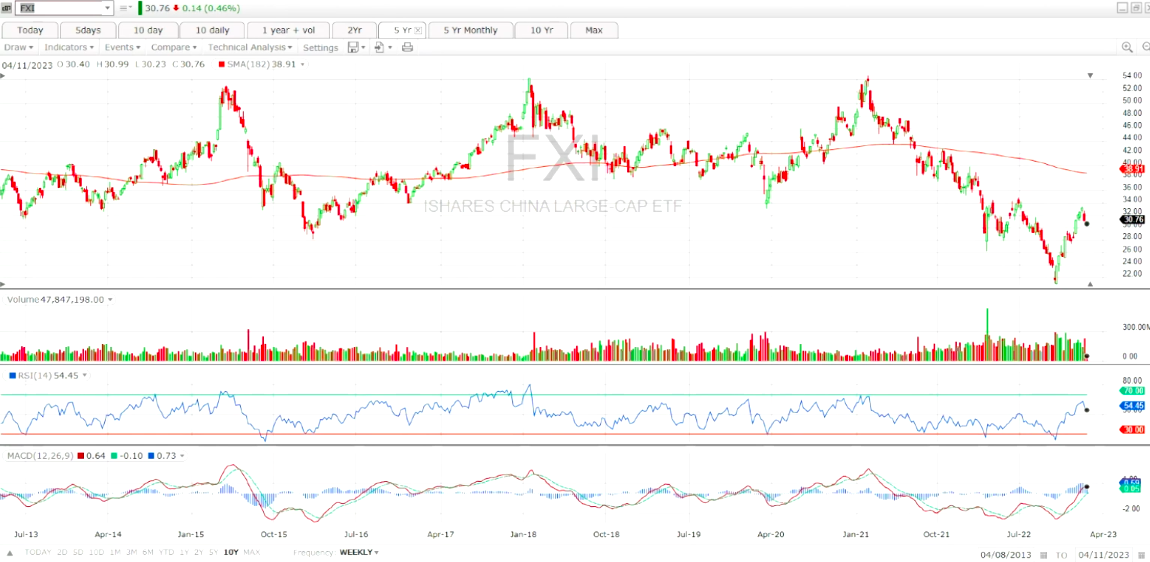1150x562 pixels.
Task: Click the blue RSI(14) color swatch
Action: pyautogui.click(x=12, y=375)
